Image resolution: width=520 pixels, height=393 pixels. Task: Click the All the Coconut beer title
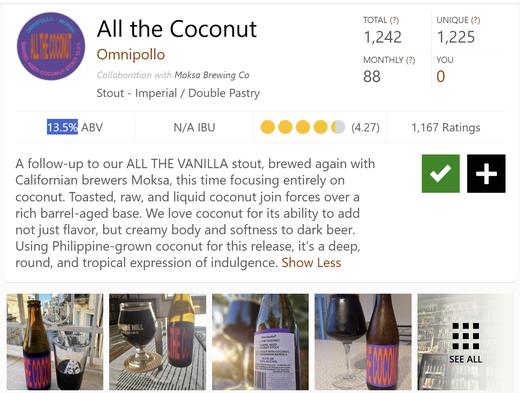pyautogui.click(x=177, y=29)
